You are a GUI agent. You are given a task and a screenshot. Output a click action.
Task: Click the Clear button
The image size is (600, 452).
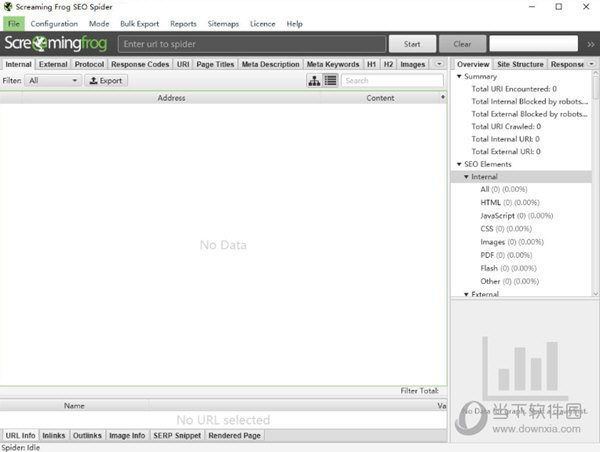coord(462,44)
